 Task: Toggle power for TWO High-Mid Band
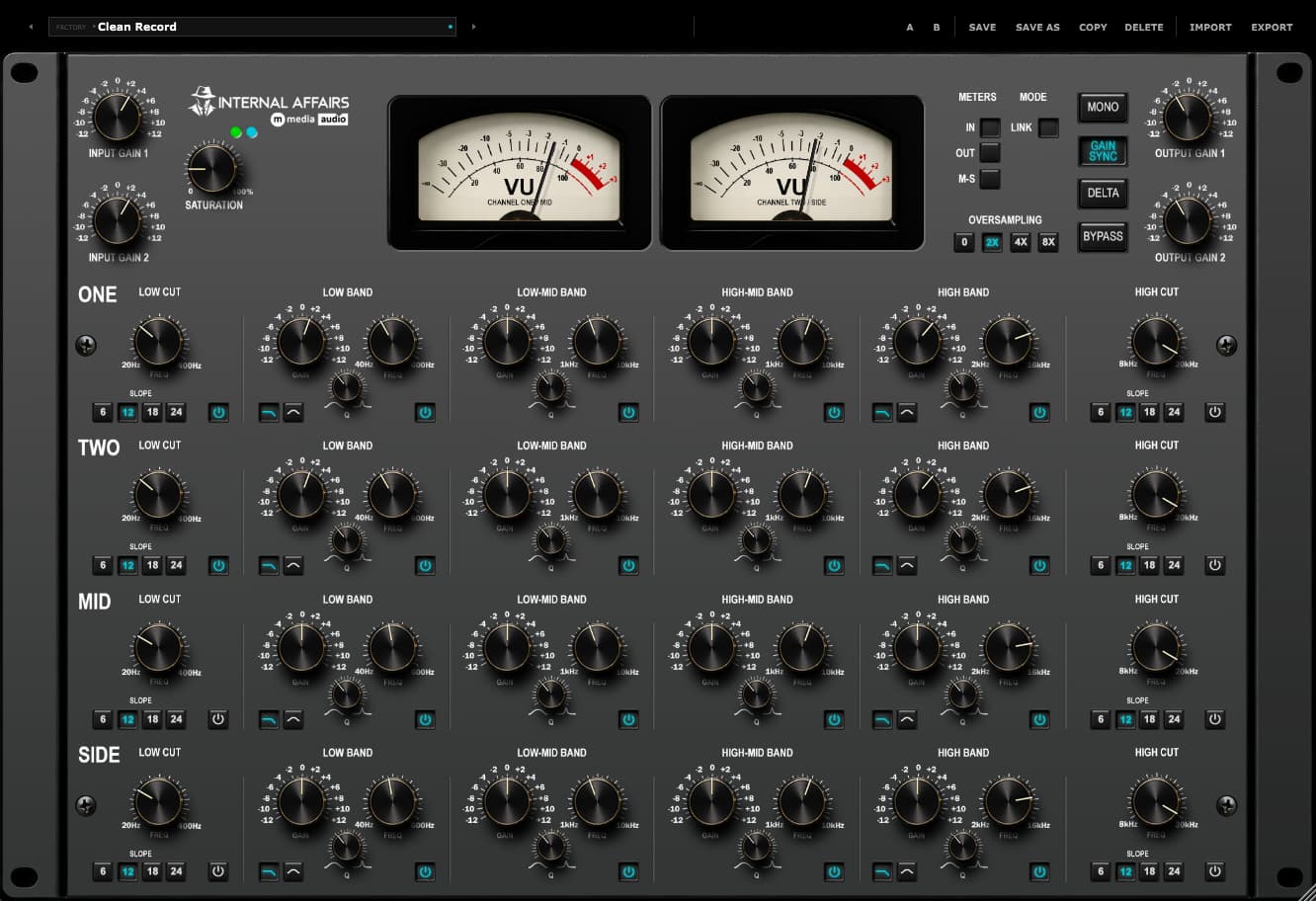(834, 566)
